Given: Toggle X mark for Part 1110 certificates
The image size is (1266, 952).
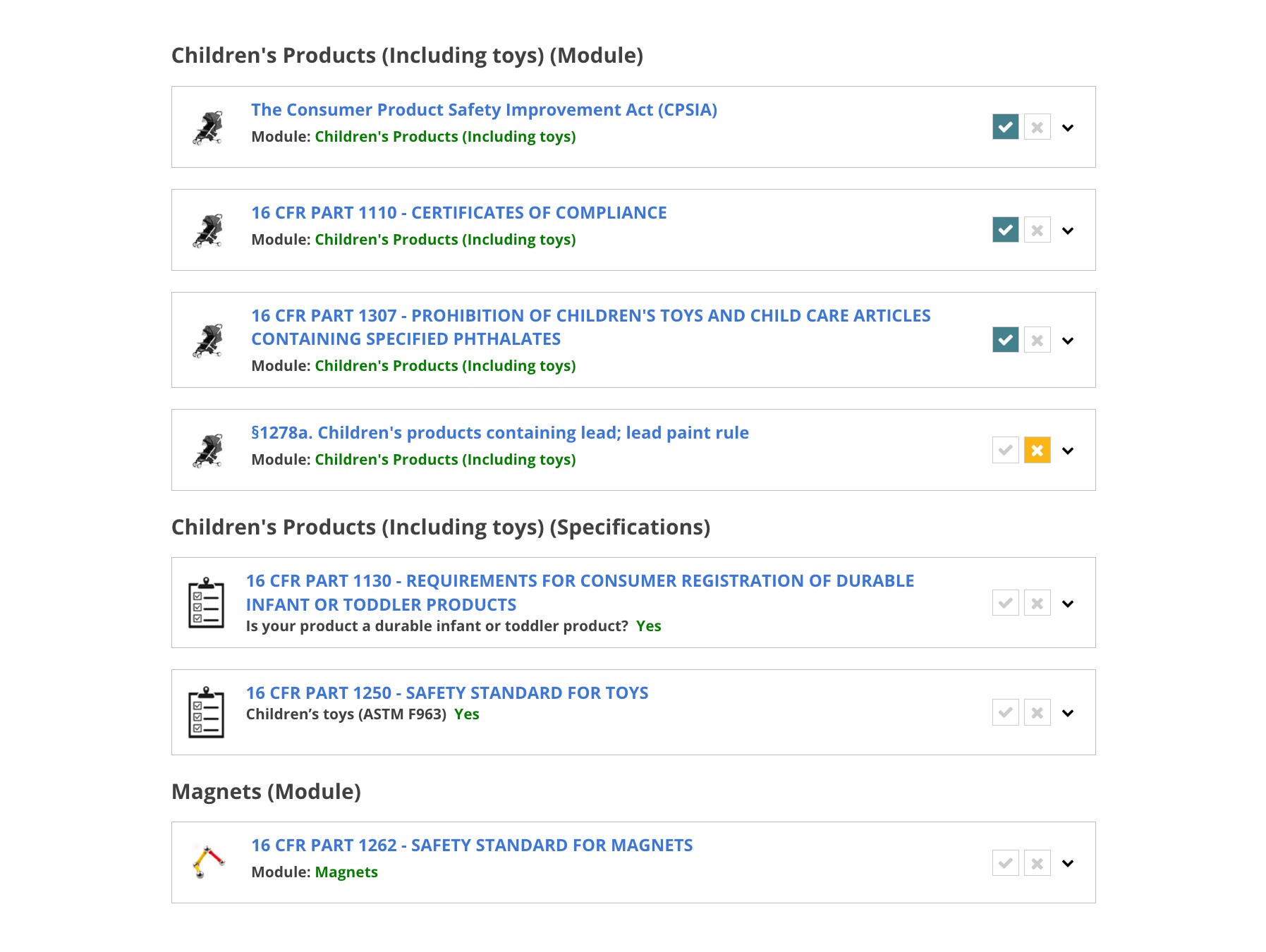Looking at the screenshot, I should (x=1037, y=230).
